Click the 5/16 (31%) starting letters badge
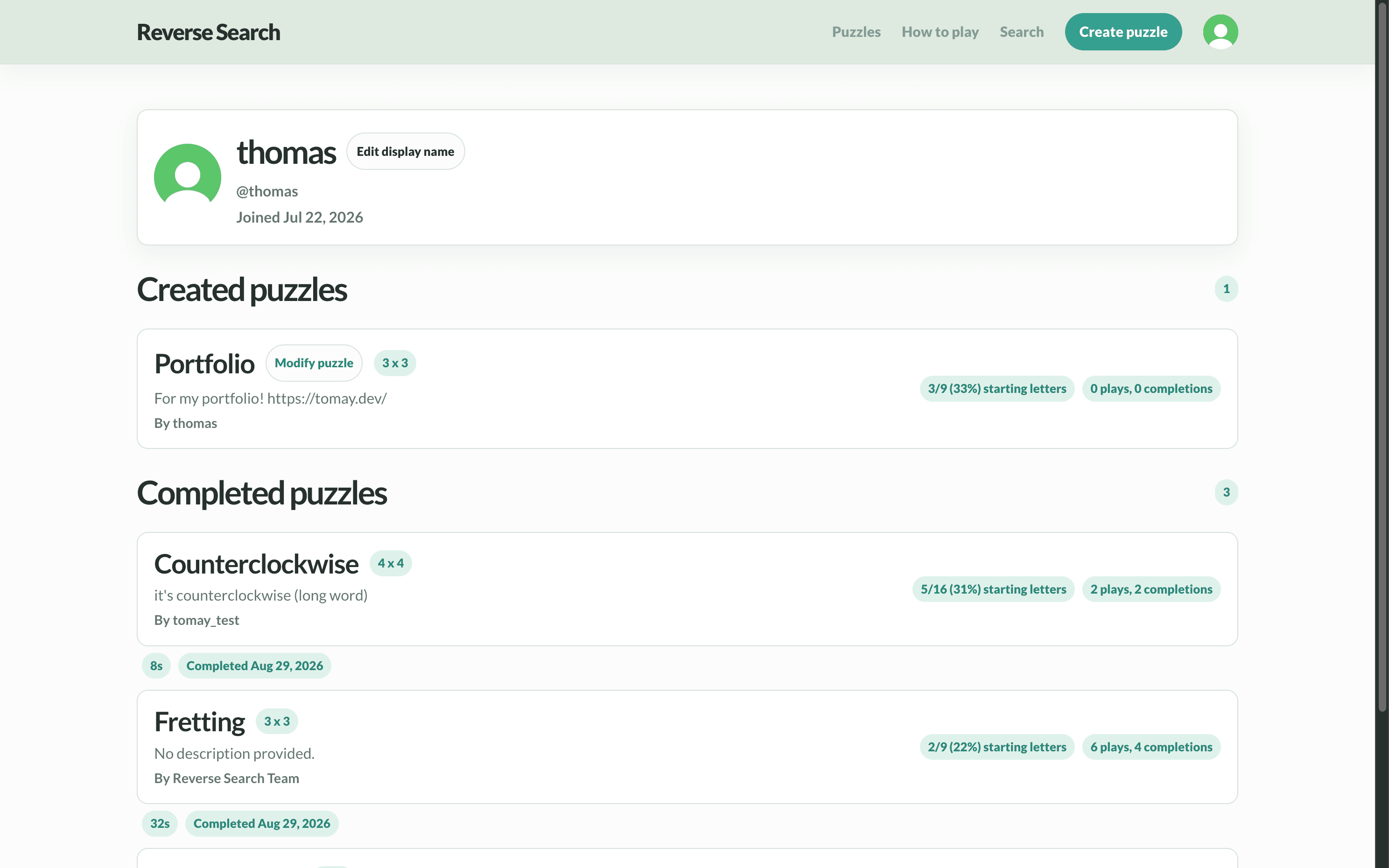The image size is (1389, 868). click(x=993, y=589)
